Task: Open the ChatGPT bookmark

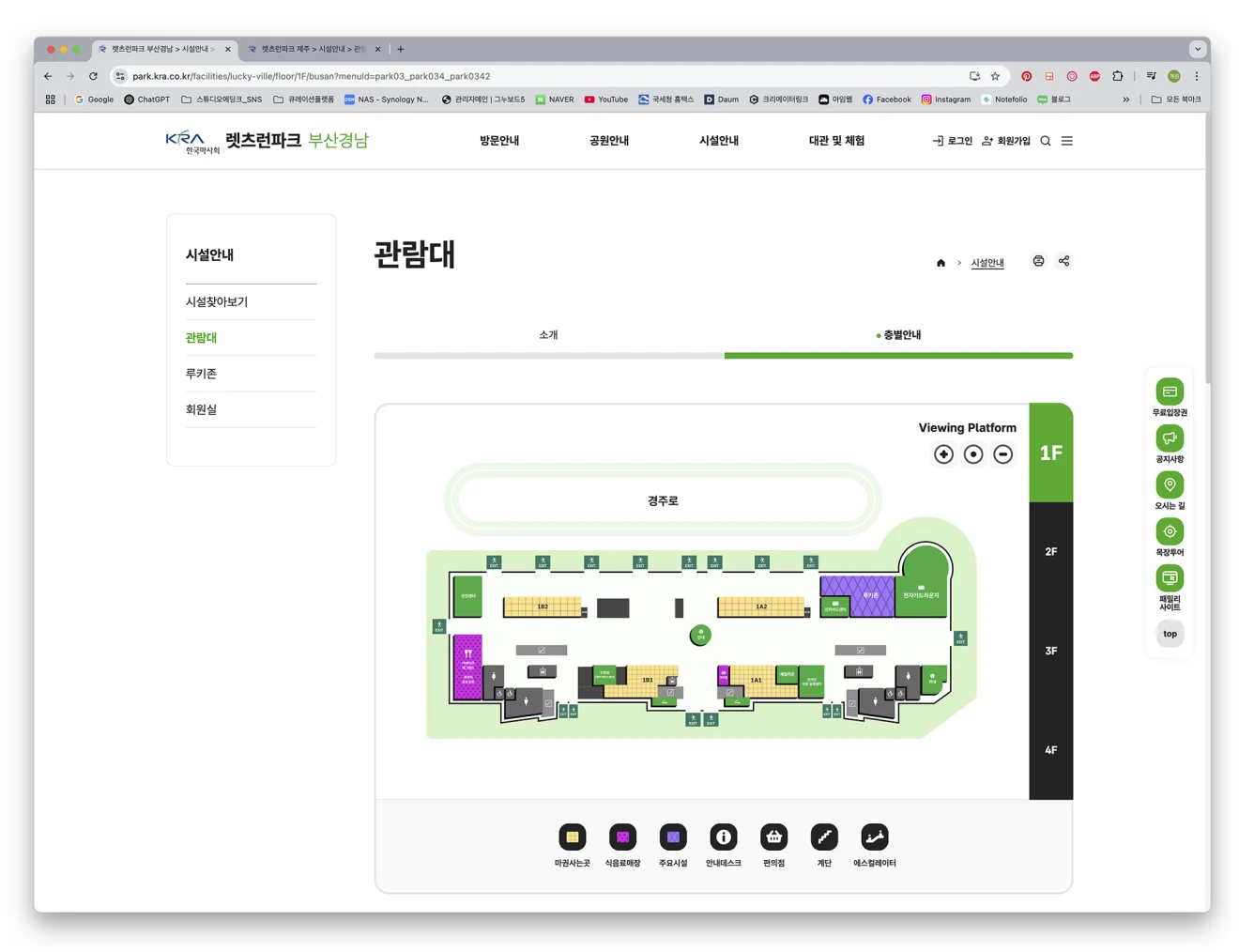Action: pos(147,100)
